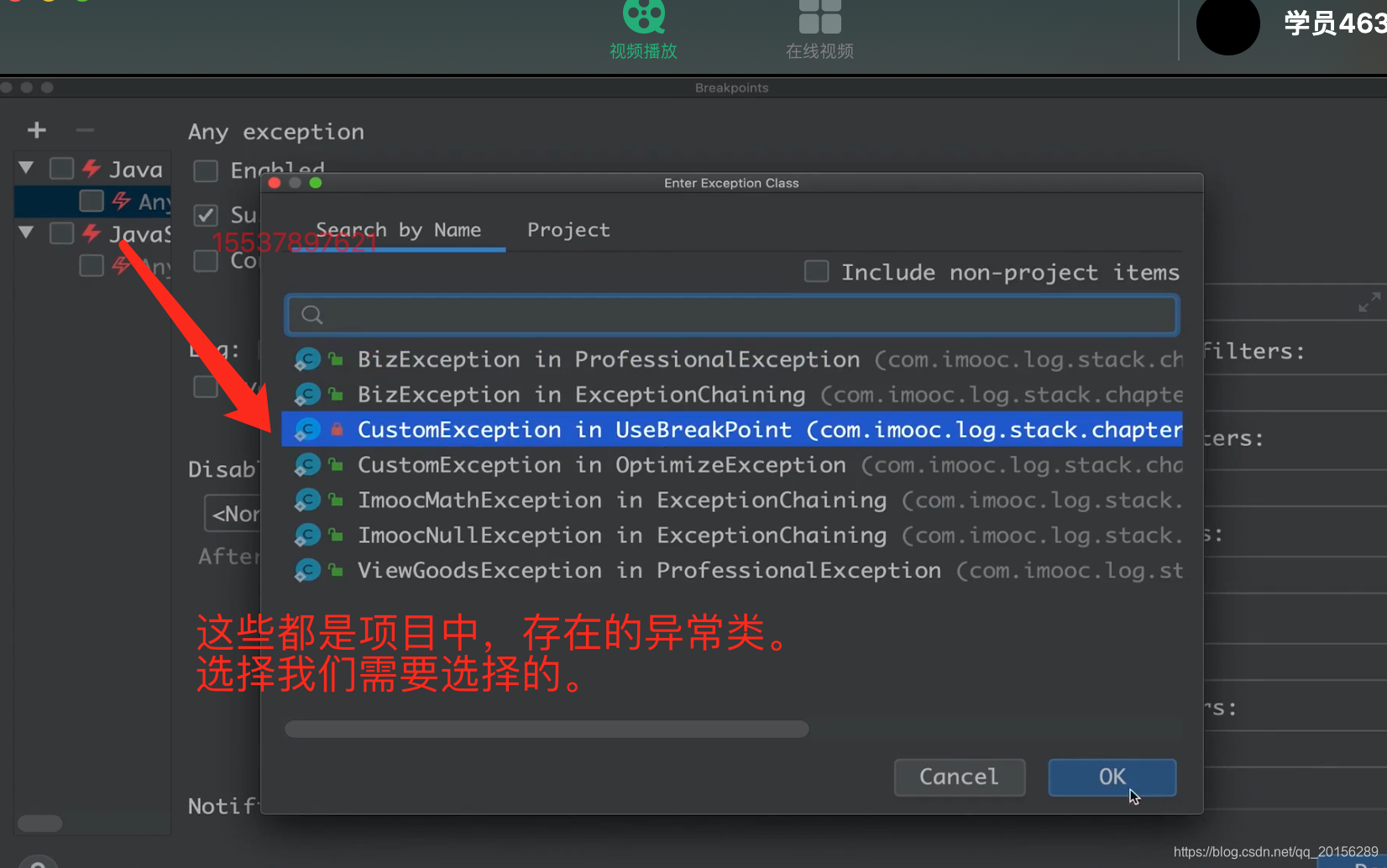
Task: Open the <Nor dropdown under Disab
Action: (233, 514)
